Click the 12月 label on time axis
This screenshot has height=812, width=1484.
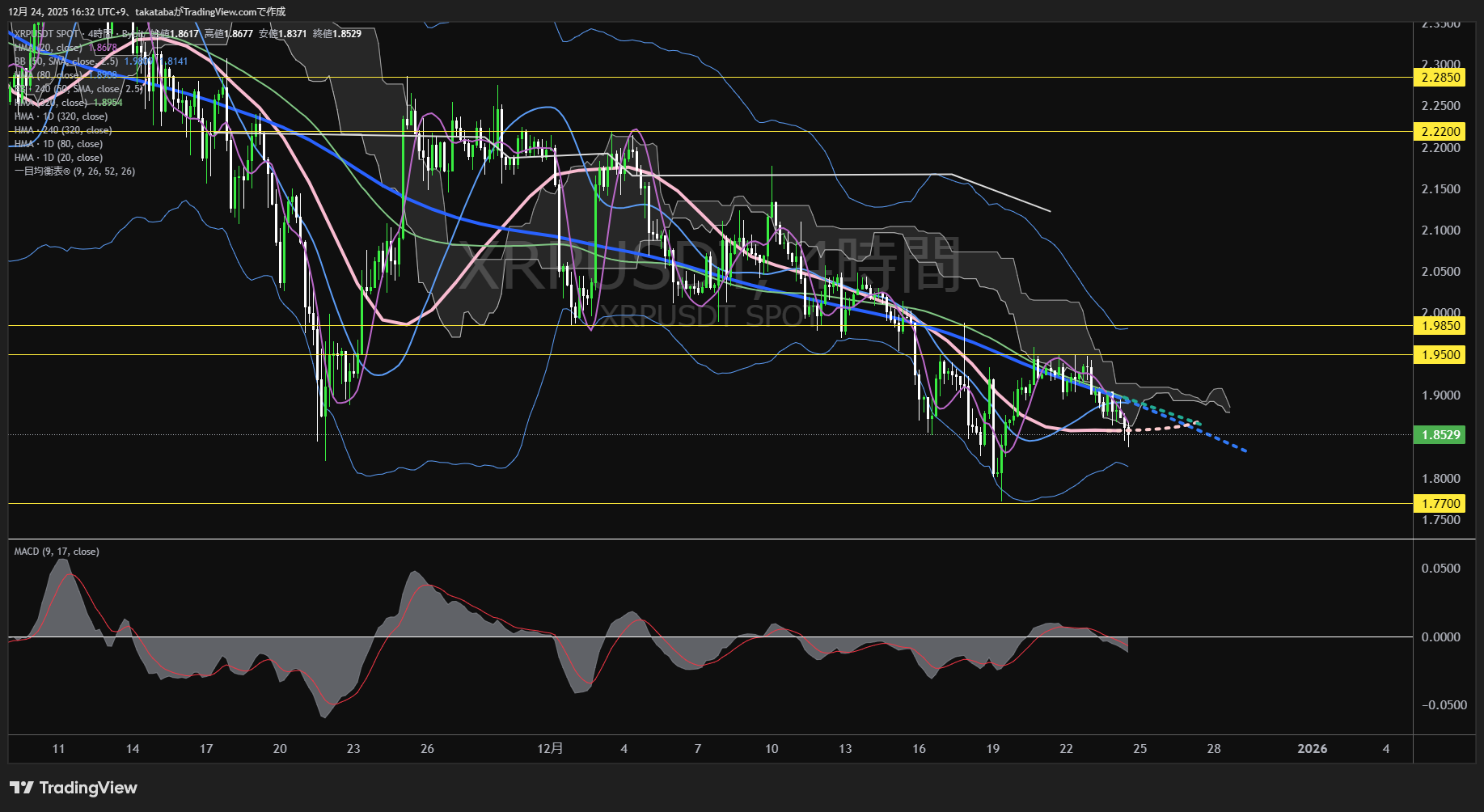pos(550,749)
